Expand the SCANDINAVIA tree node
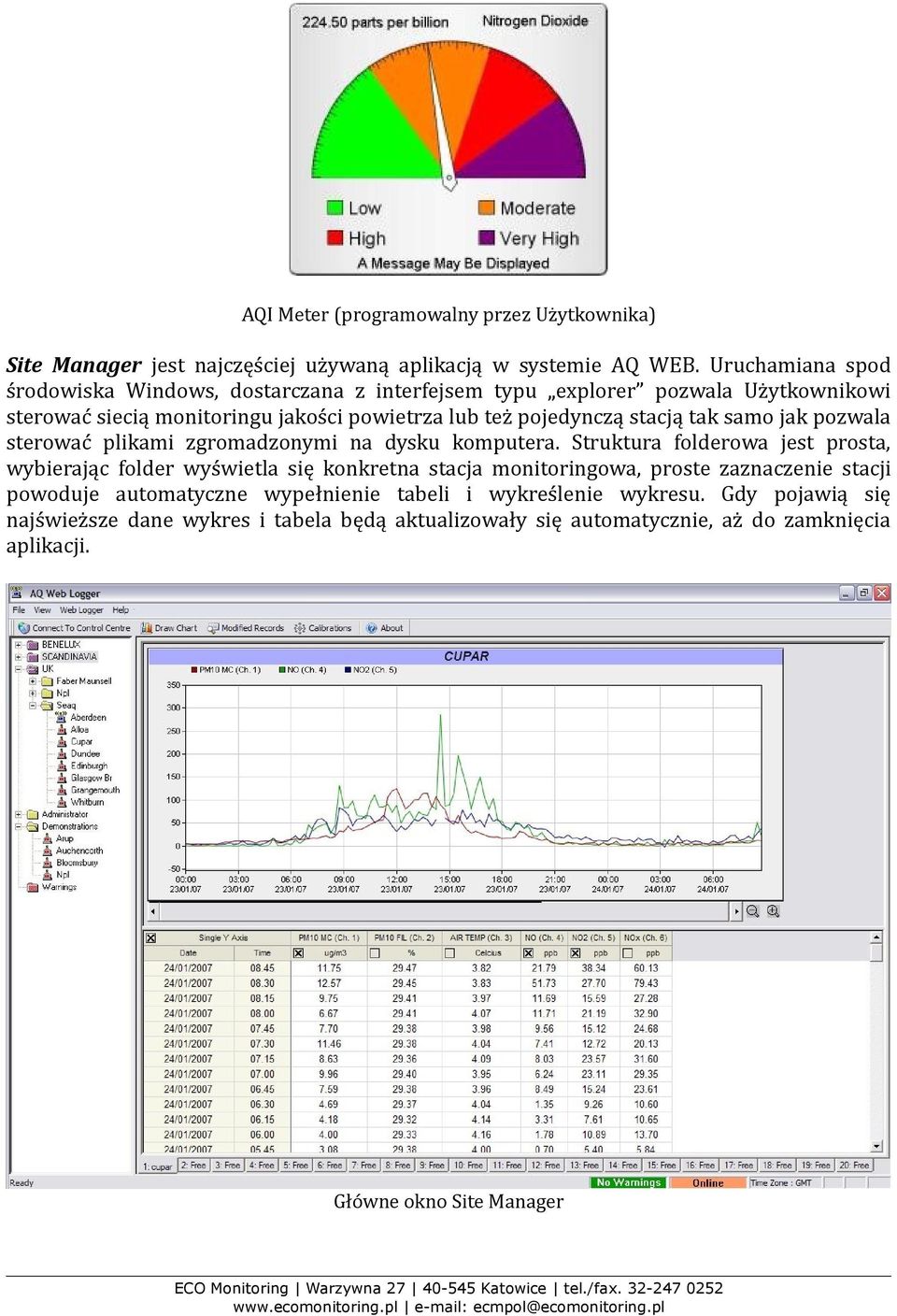Image resolution: width=897 pixels, height=1316 pixels. coord(19,657)
